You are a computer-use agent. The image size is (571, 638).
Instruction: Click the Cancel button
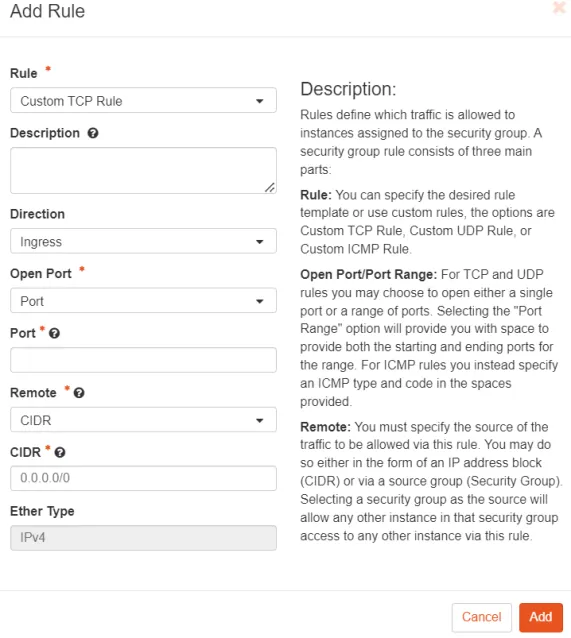click(481, 617)
